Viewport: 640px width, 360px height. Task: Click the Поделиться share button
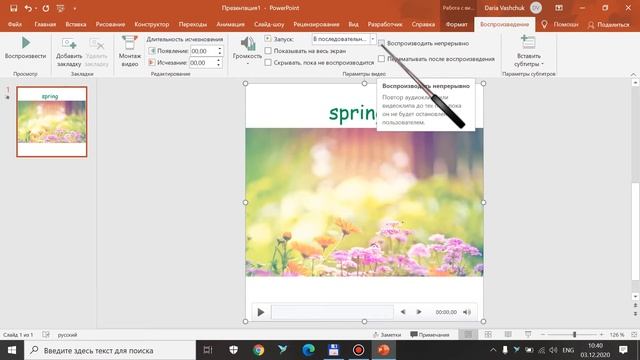click(x=609, y=25)
